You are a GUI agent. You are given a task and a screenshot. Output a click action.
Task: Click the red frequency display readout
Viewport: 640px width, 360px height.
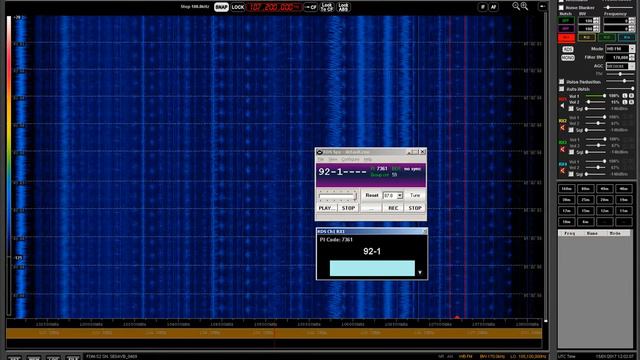[274, 7]
